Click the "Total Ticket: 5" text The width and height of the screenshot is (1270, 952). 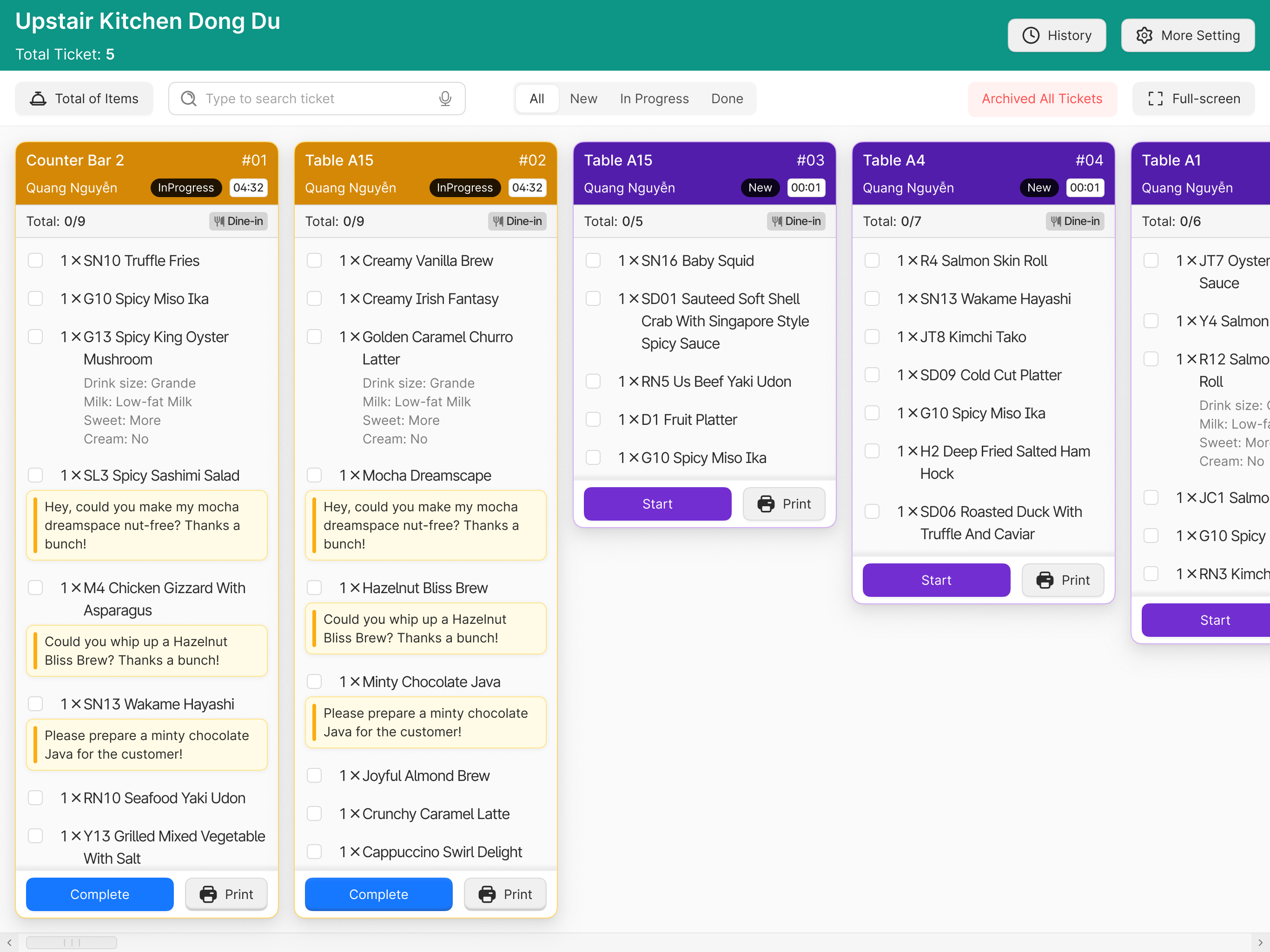(65, 54)
